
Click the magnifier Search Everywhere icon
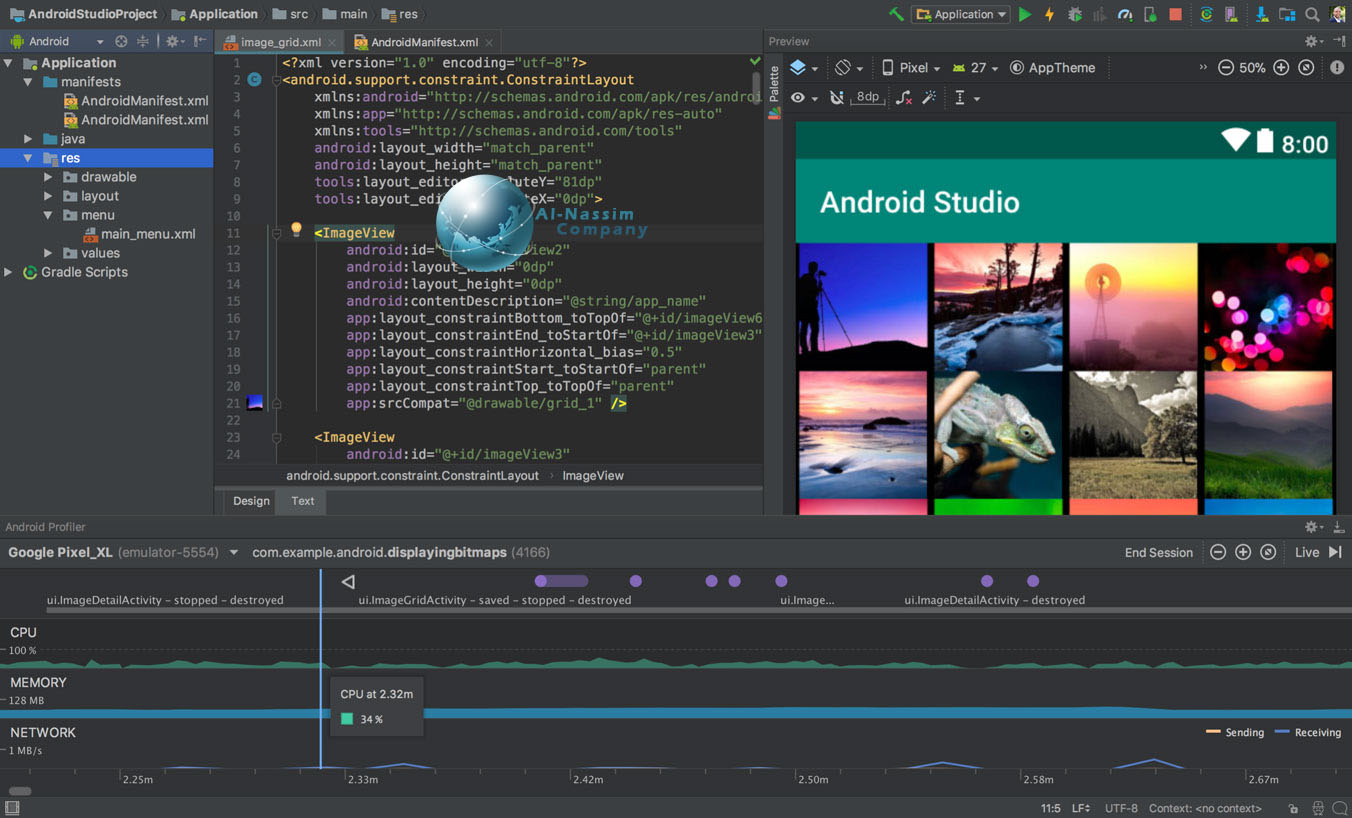point(1312,14)
